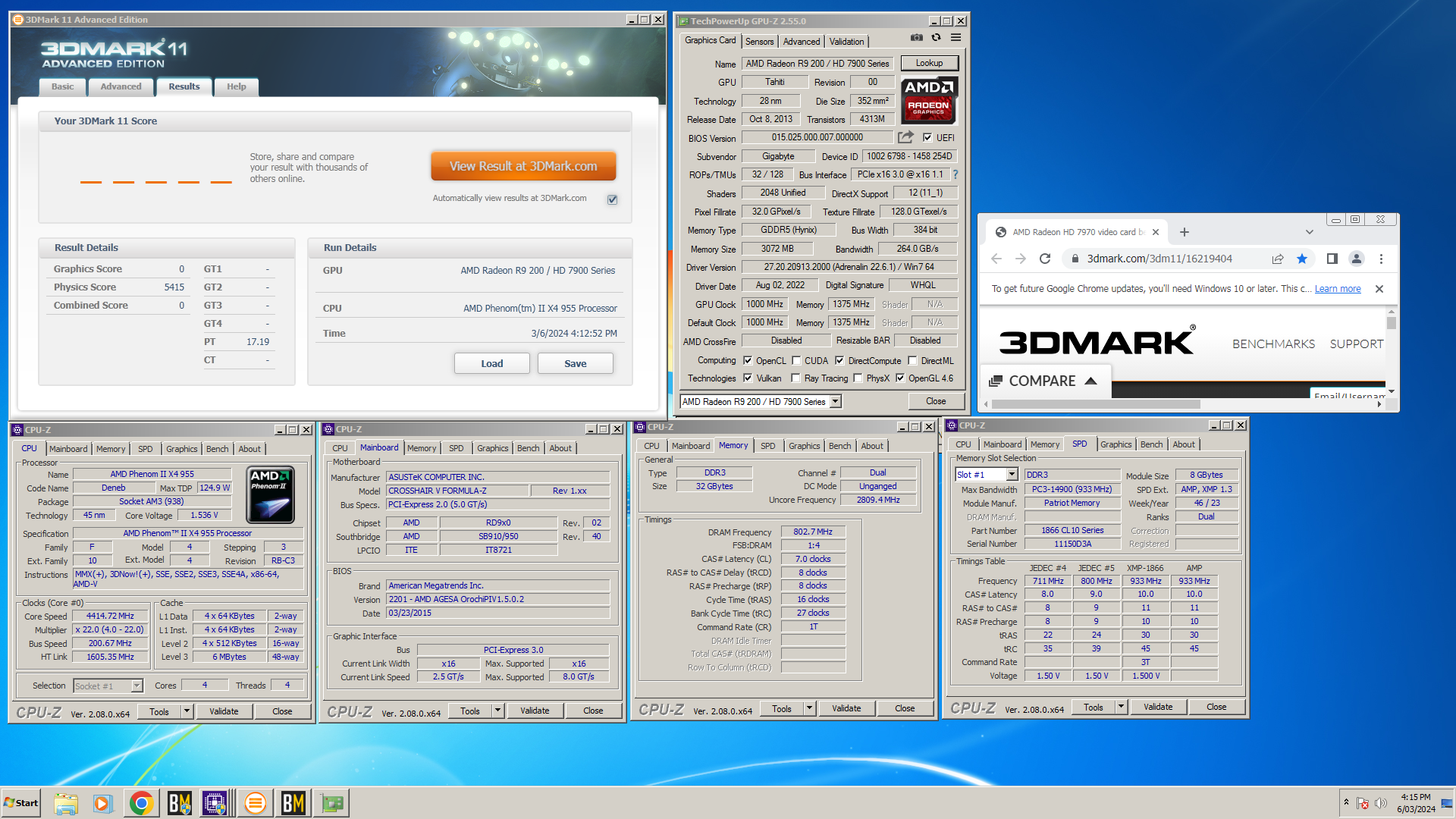The image size is (1456, 819).
Task: Click AMD Radeon Graphics logo in GPU-Z
Action: (929, 100)
